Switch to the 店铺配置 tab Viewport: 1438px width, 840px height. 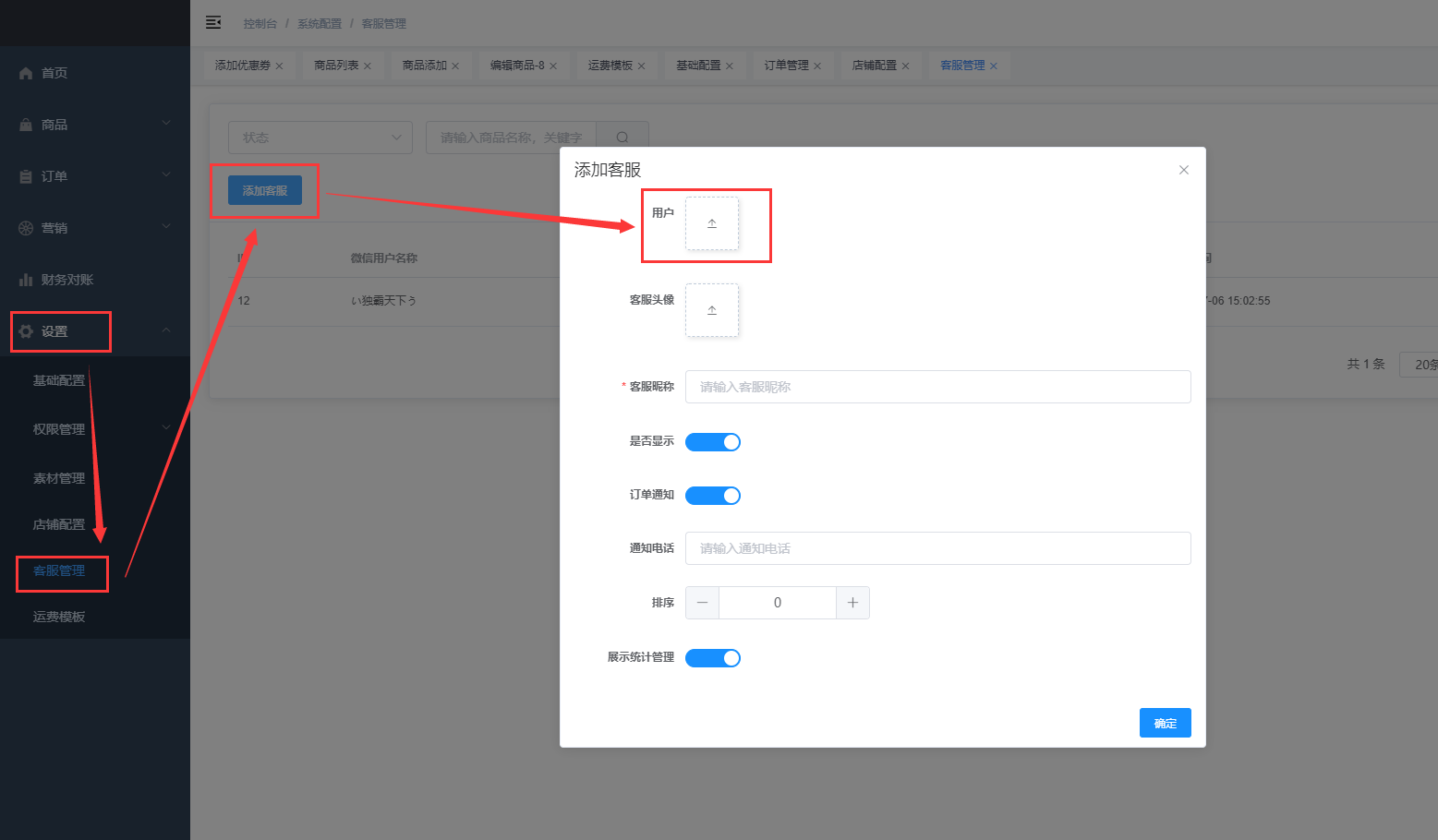coord(875,66)
